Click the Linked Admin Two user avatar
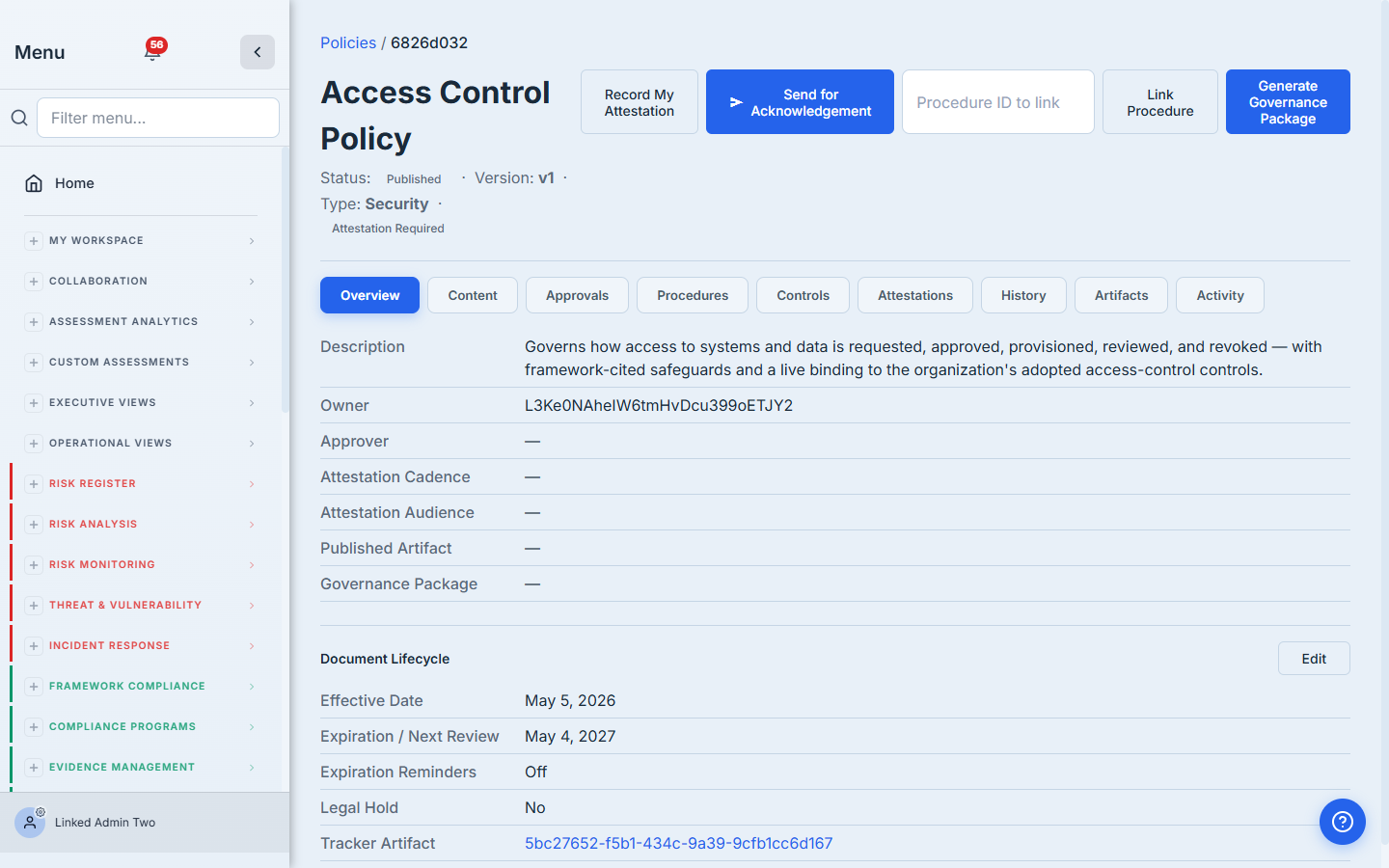This screenshot has height=868, width=1389. tap(30, 823)
